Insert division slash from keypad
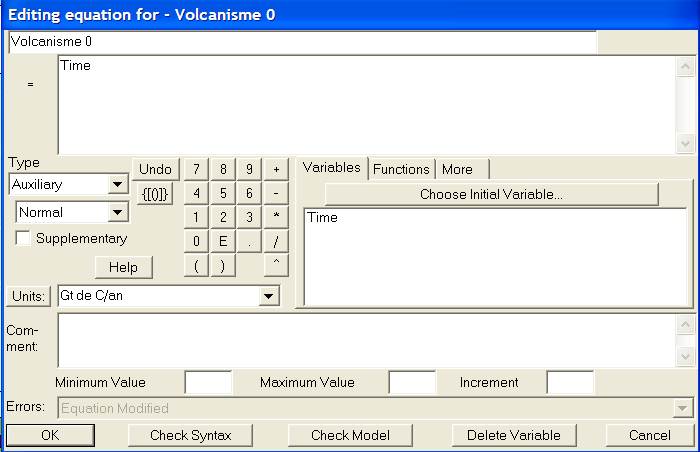This screenshot has height=452, width=700. click(x=275, y=241)
